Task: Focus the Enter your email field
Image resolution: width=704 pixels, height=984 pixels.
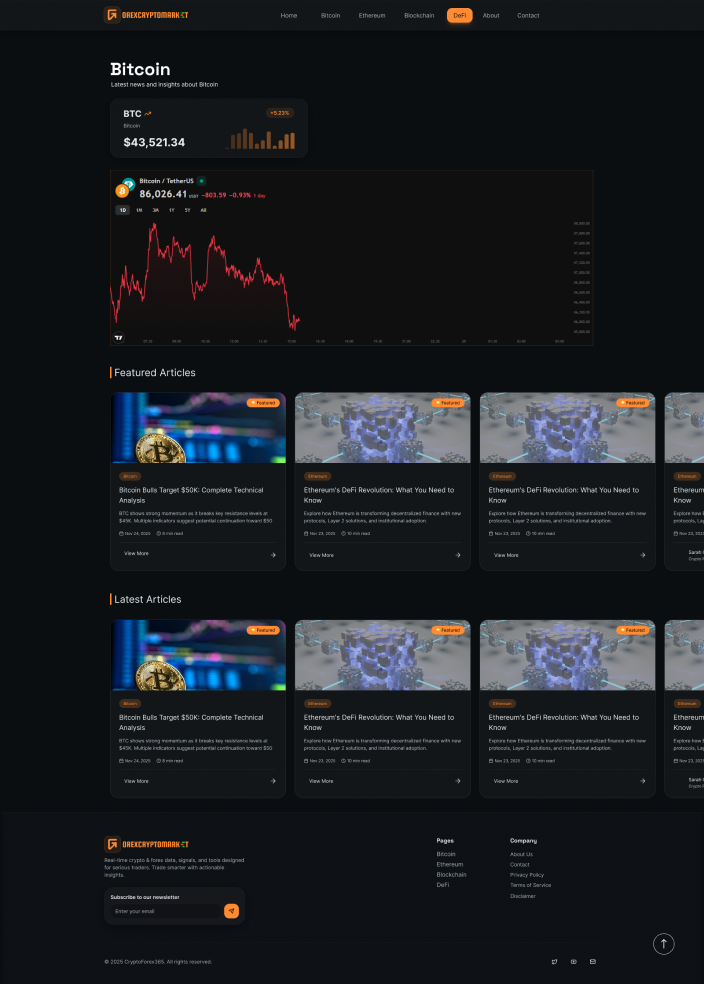Action: point(166,911)
